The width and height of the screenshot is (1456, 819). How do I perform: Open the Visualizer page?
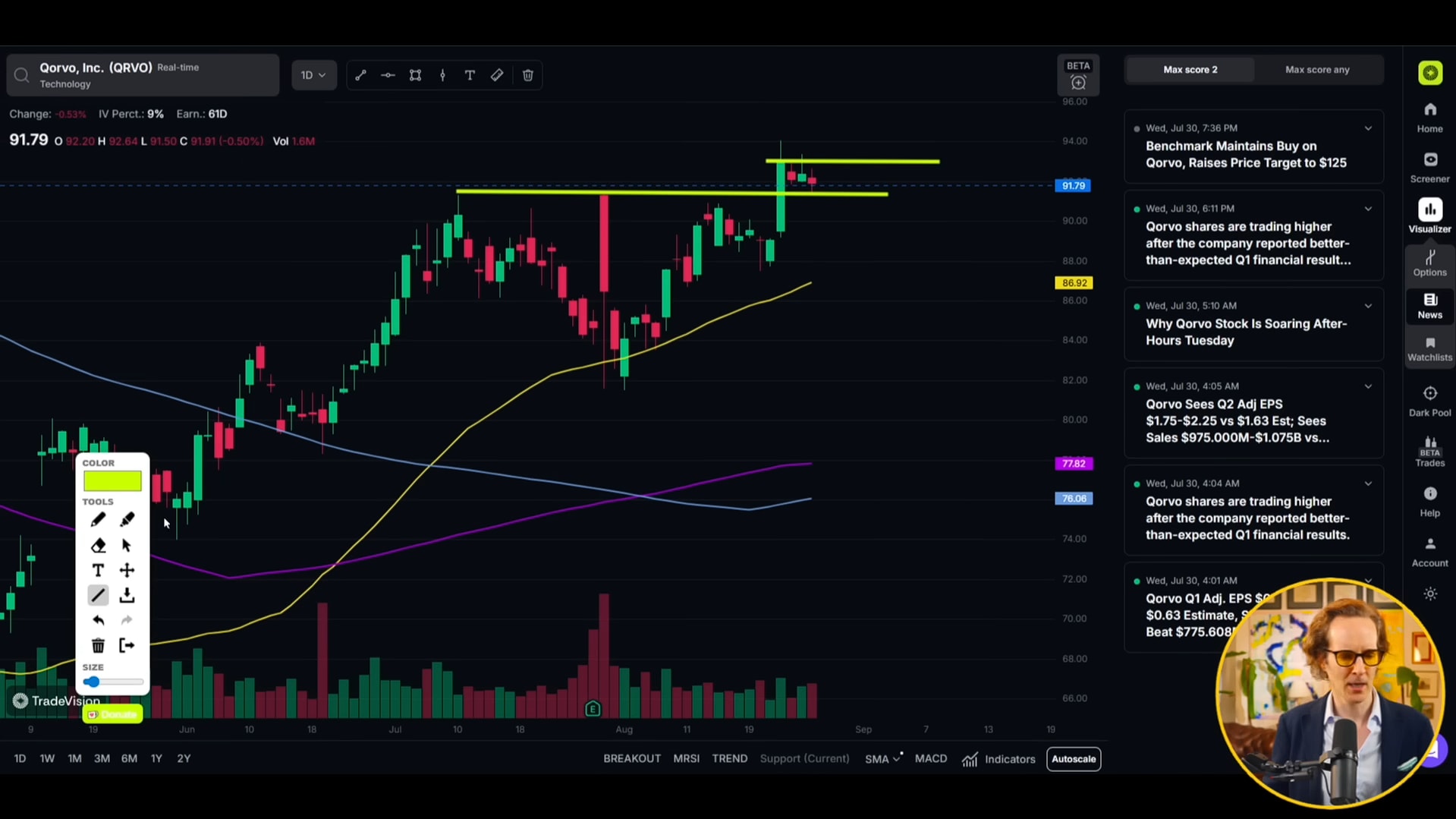click(x=1430, y=216)
